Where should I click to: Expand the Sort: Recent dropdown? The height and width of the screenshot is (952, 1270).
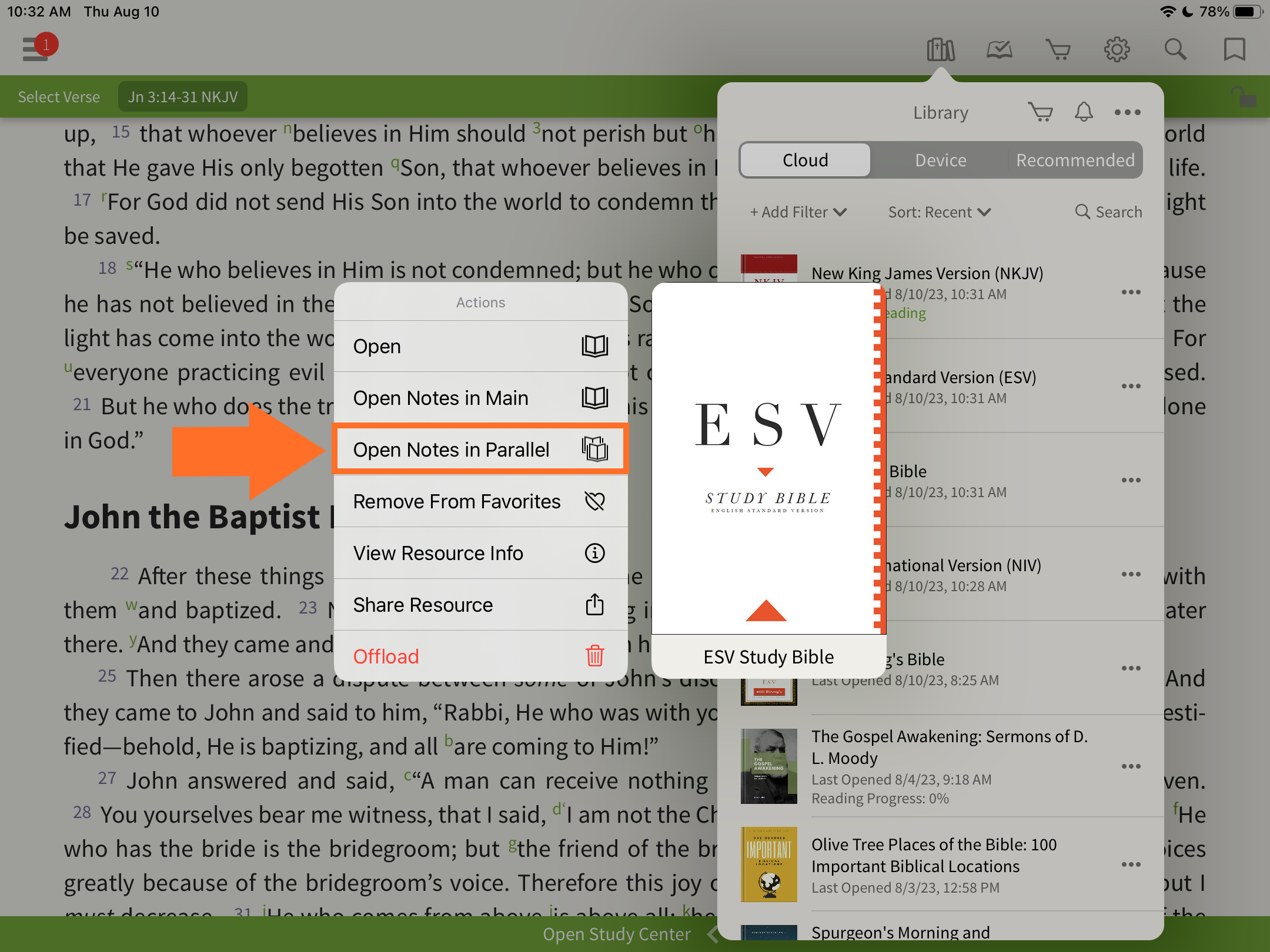tap(940, 212)
